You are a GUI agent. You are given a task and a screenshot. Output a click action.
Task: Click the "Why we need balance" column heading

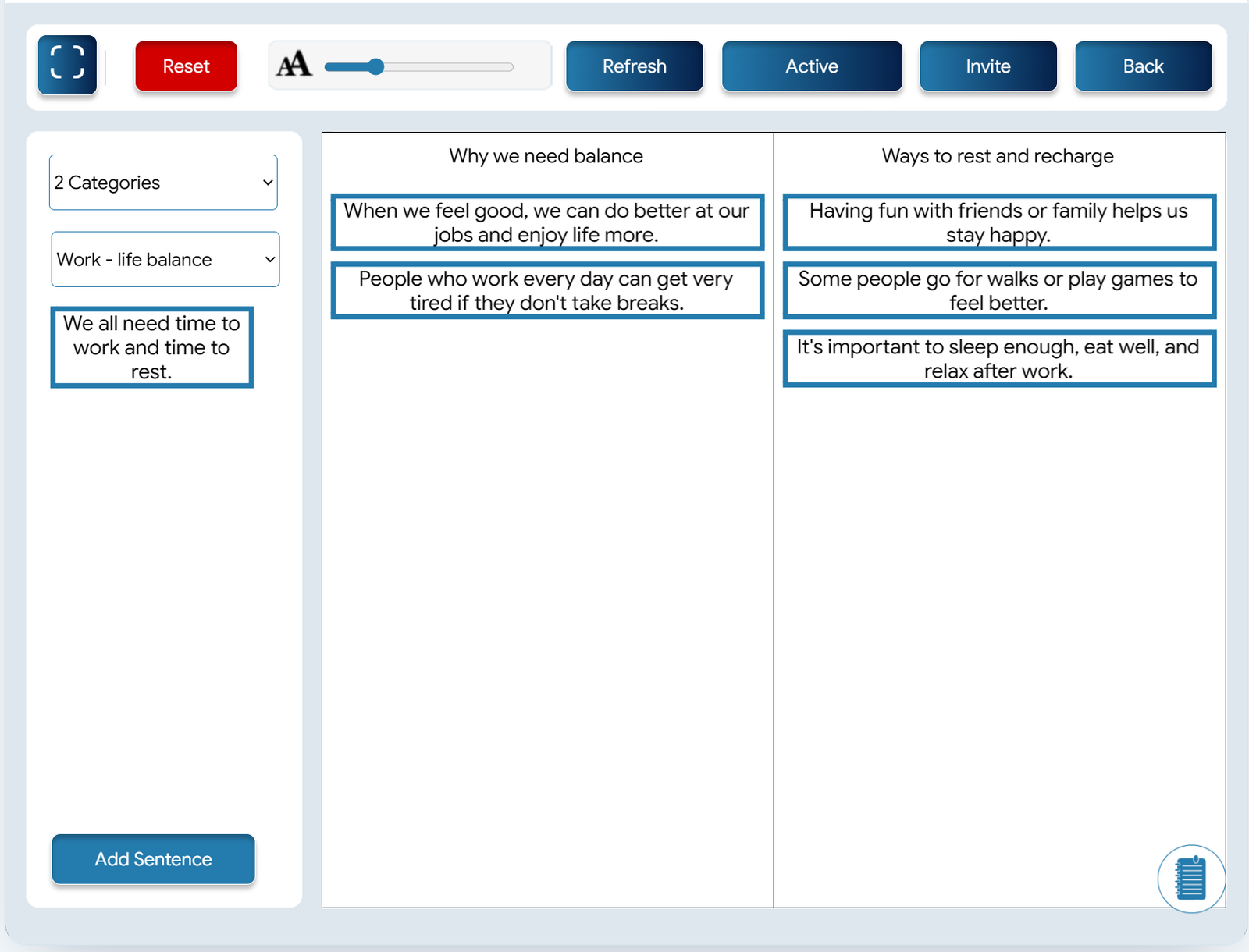(546, 156)
